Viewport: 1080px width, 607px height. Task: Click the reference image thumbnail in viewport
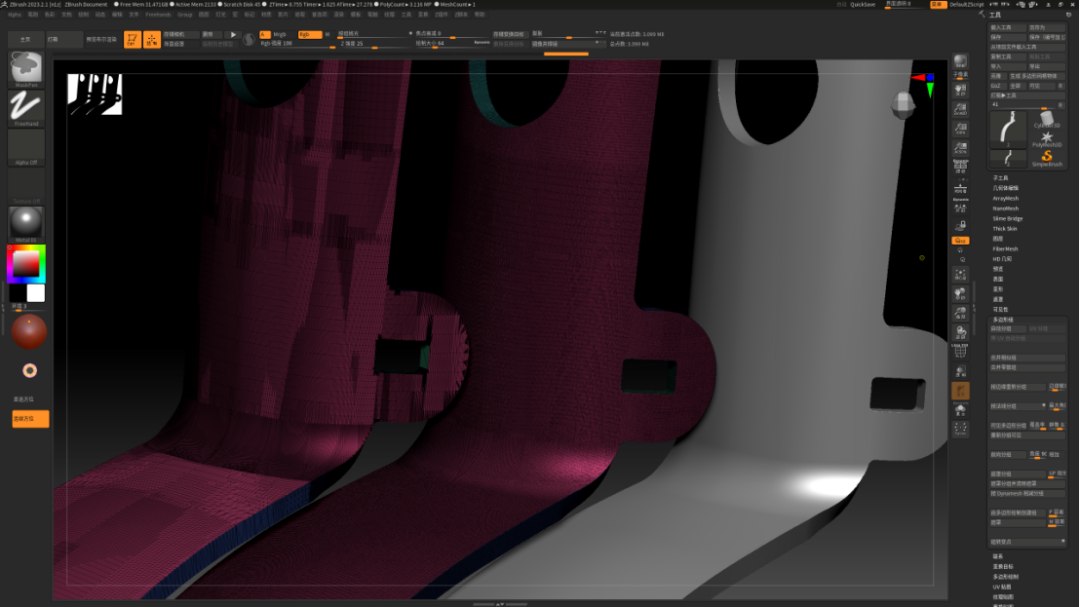(x=95, y=94)
